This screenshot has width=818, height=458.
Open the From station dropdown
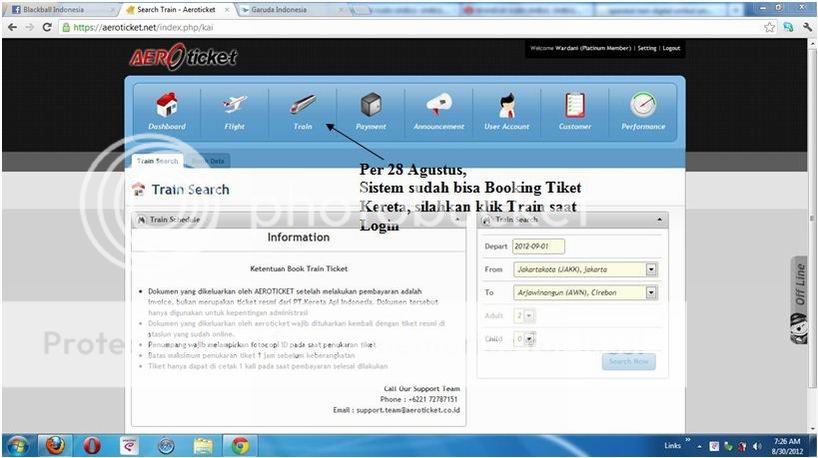(651, 269)
